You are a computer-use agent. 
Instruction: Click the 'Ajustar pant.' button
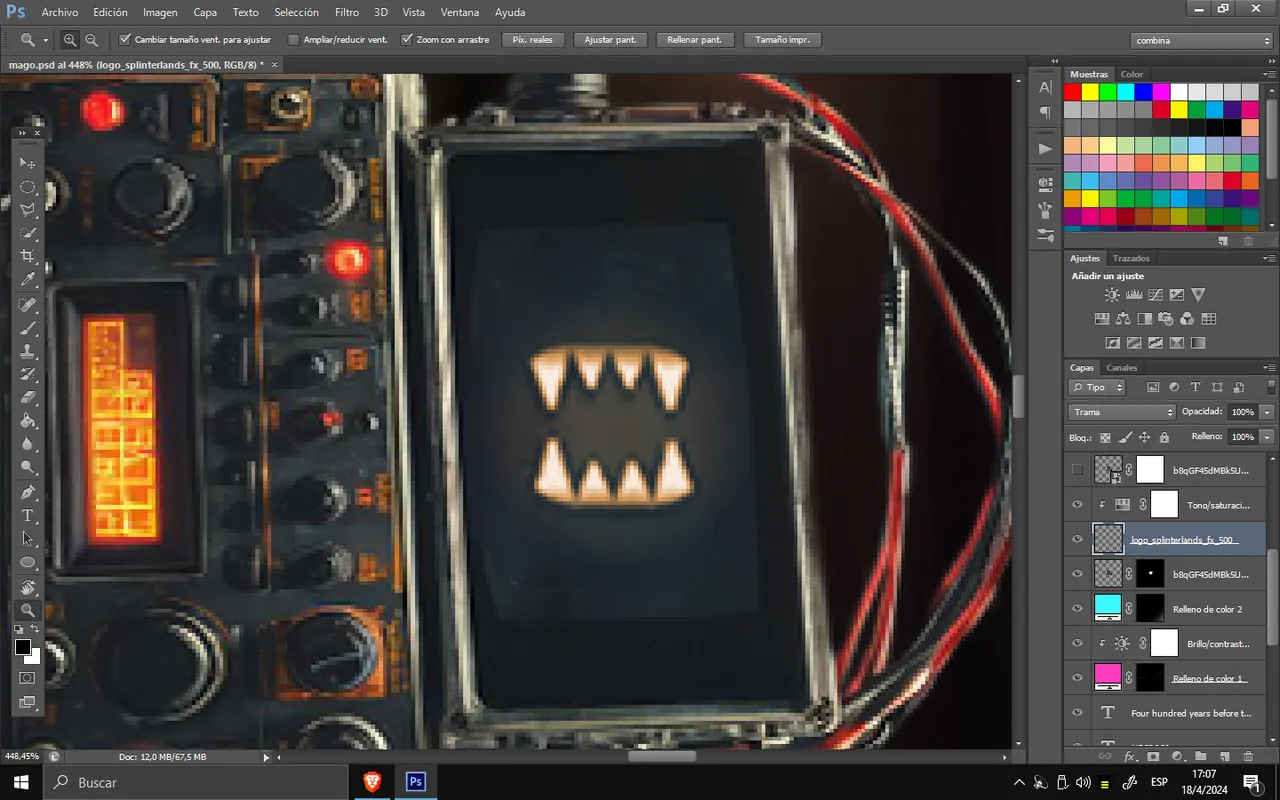(611, 40)
